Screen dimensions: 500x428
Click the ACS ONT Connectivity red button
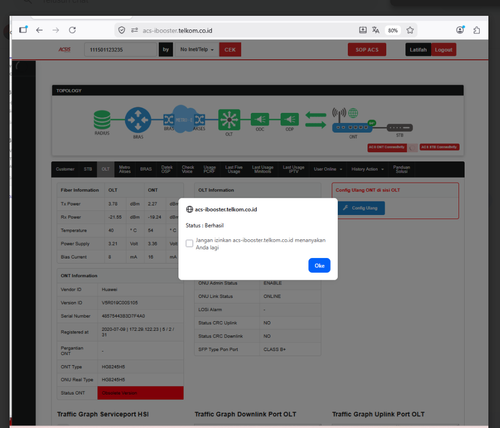point(387,147)
